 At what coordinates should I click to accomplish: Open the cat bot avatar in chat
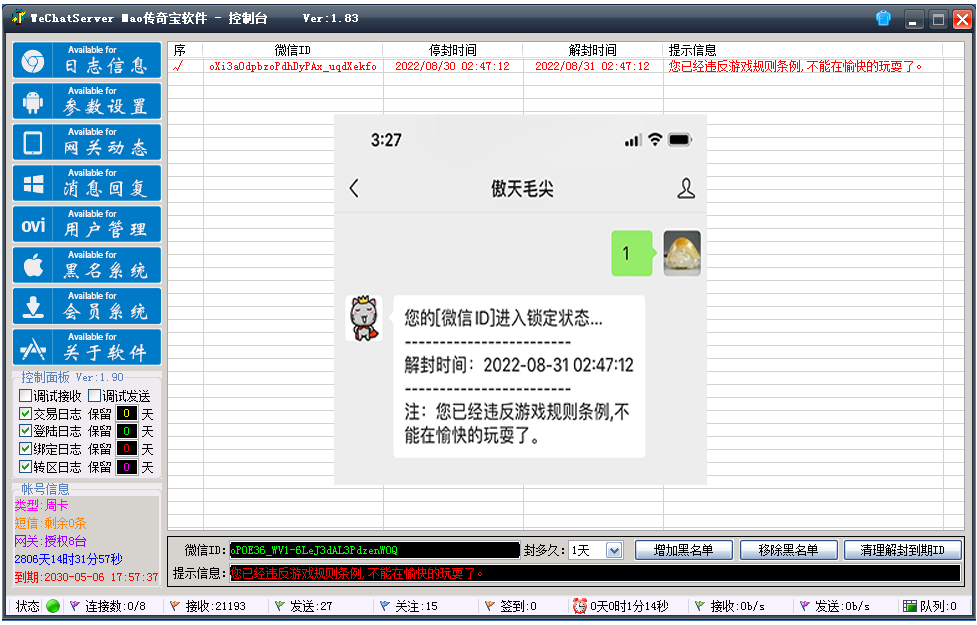point(365,318)
